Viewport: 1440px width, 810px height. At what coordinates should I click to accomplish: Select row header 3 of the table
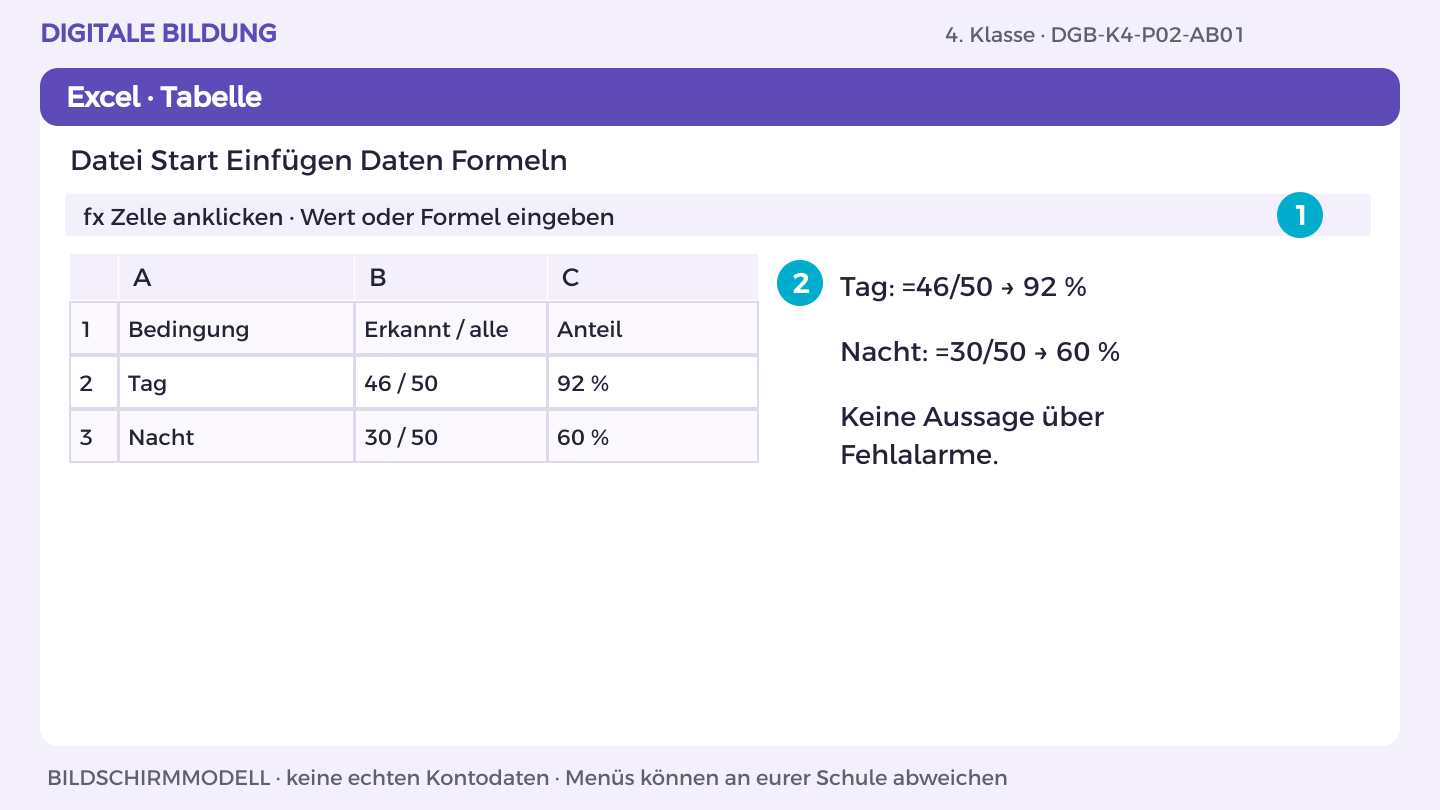pos(94,437)
